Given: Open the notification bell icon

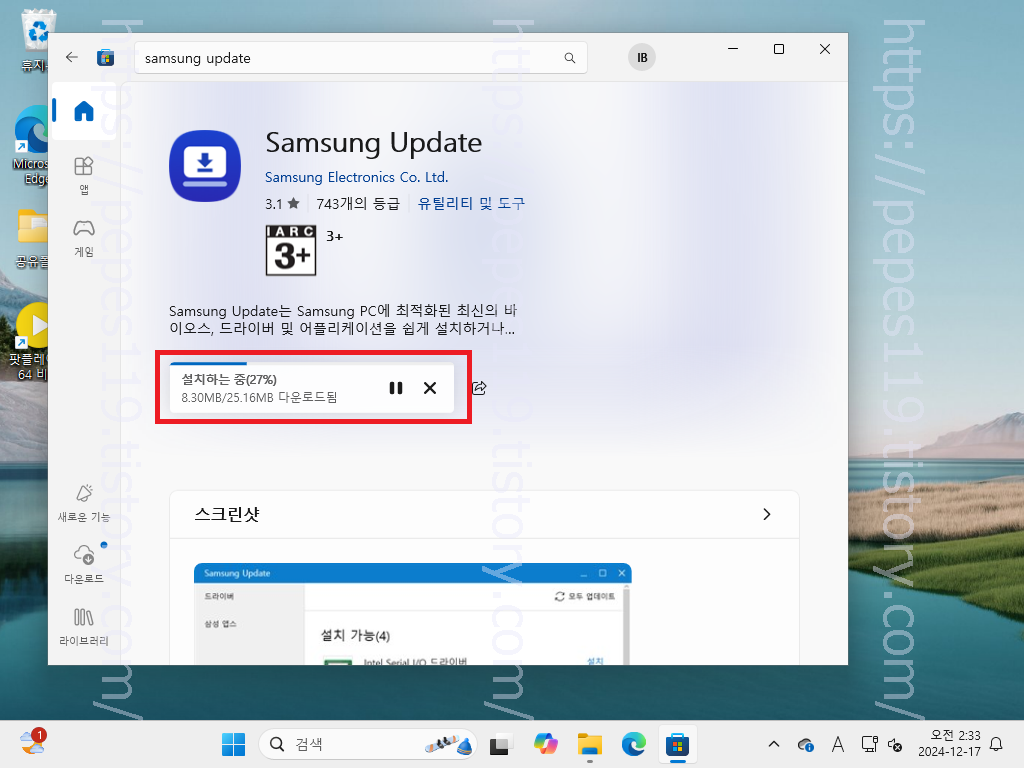Looking at the screenshot, I should click(x=997, y=744).
